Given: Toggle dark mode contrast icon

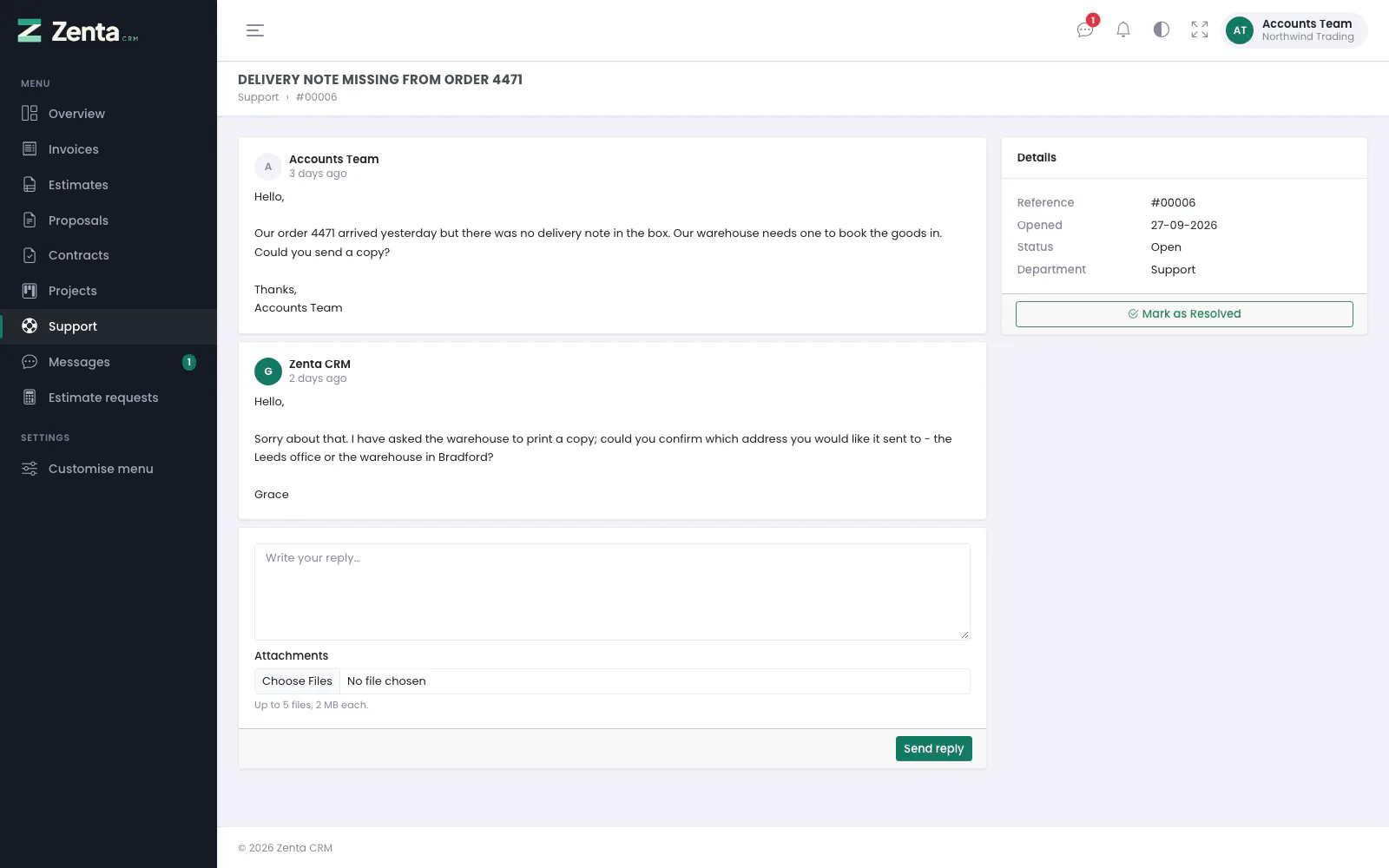Looking at the screenshot, I should [1162, 30].
